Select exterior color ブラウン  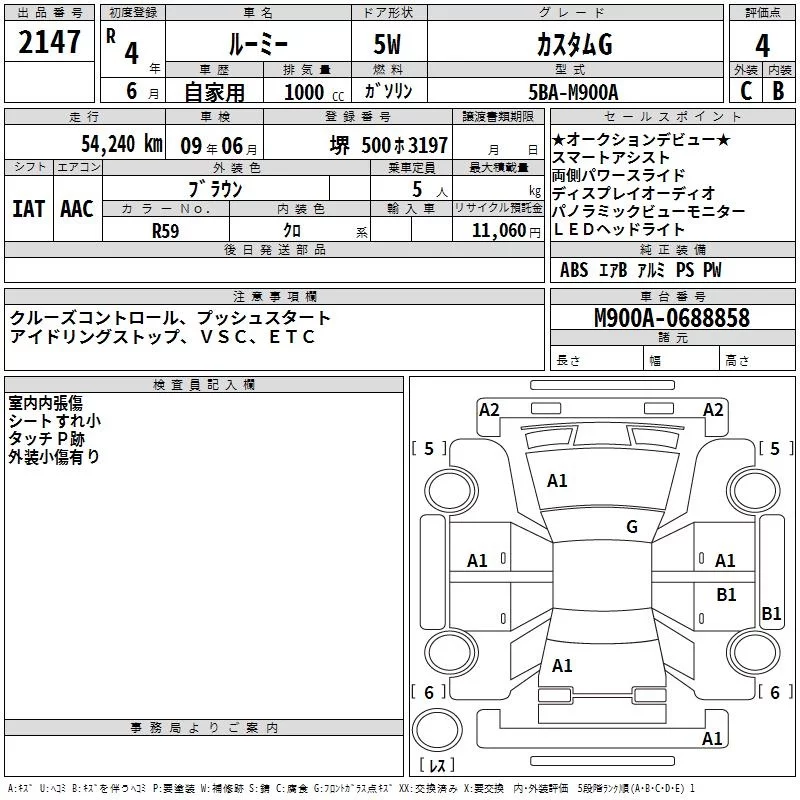point(215,189)
